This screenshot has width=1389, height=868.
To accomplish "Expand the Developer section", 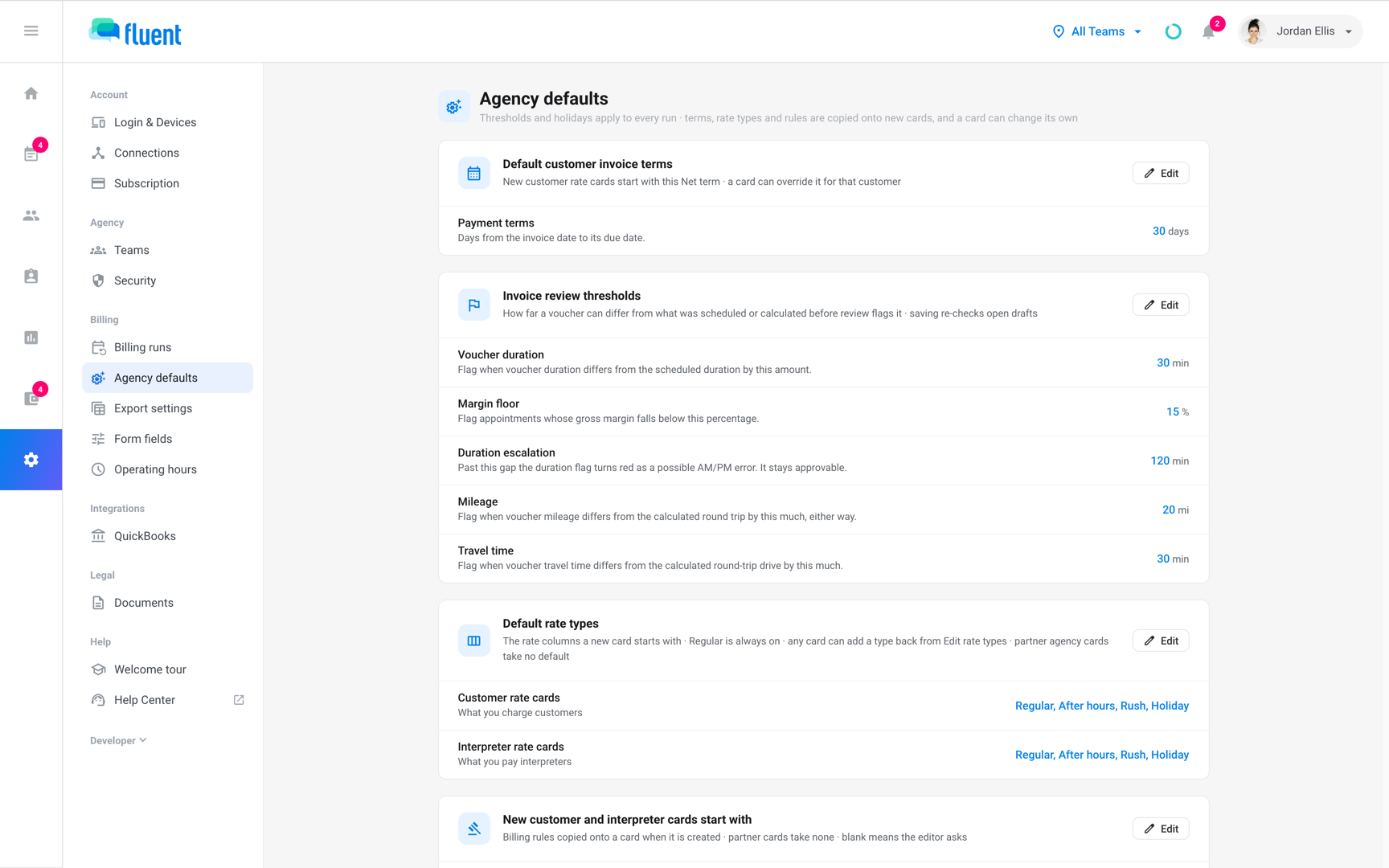I will [x=118, y=741].
